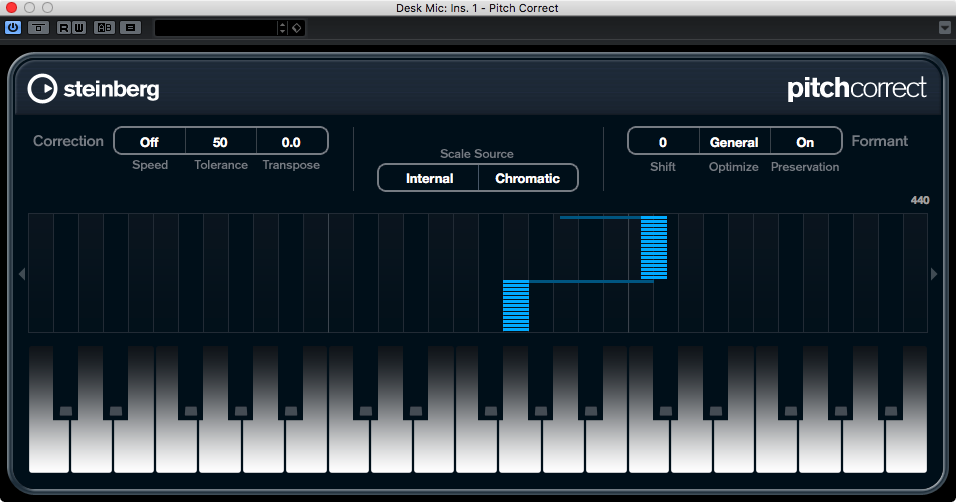Select the Chromatic scale type option
956x502 pixels.
(527, 178)
